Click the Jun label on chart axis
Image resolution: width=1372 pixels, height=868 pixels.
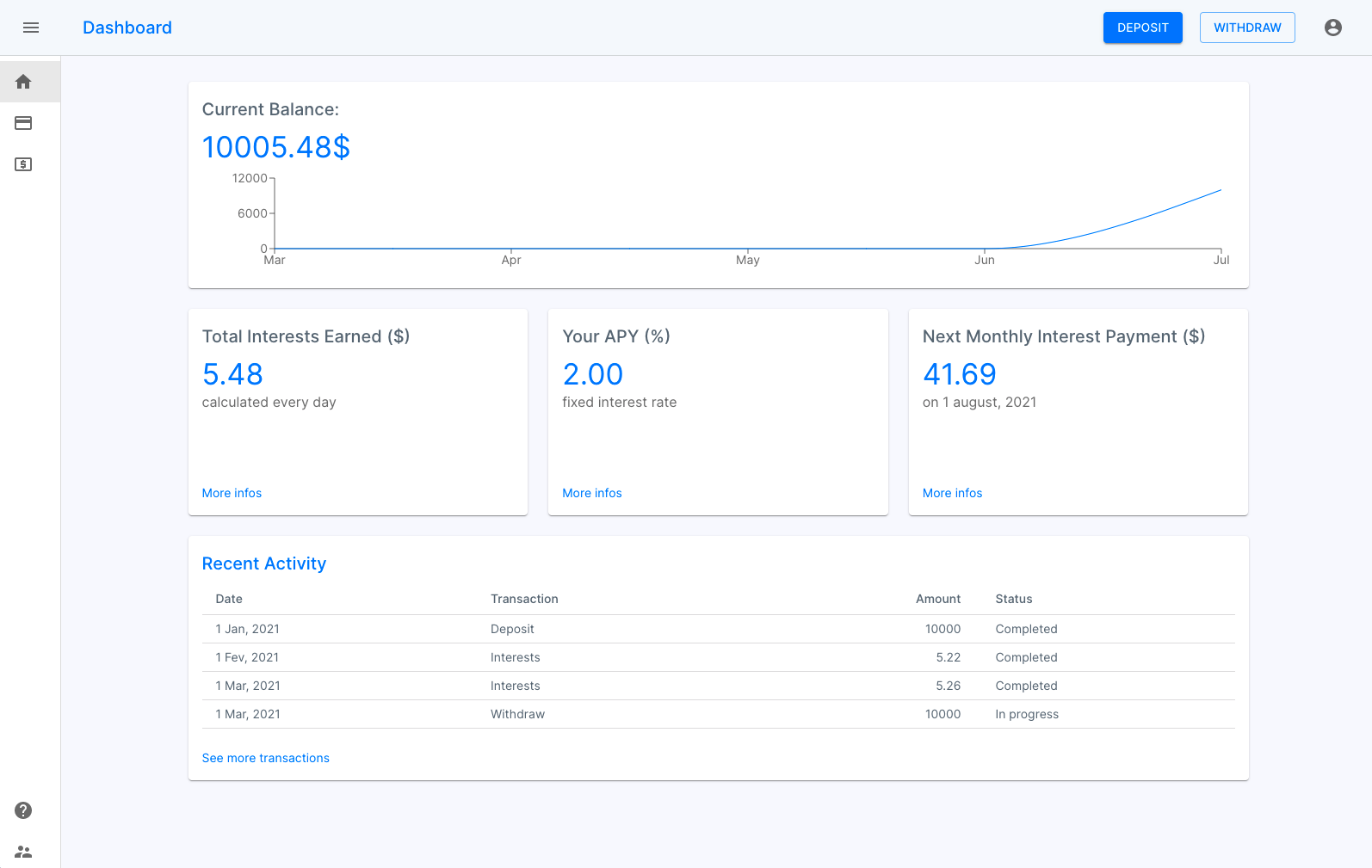point(985,260)
